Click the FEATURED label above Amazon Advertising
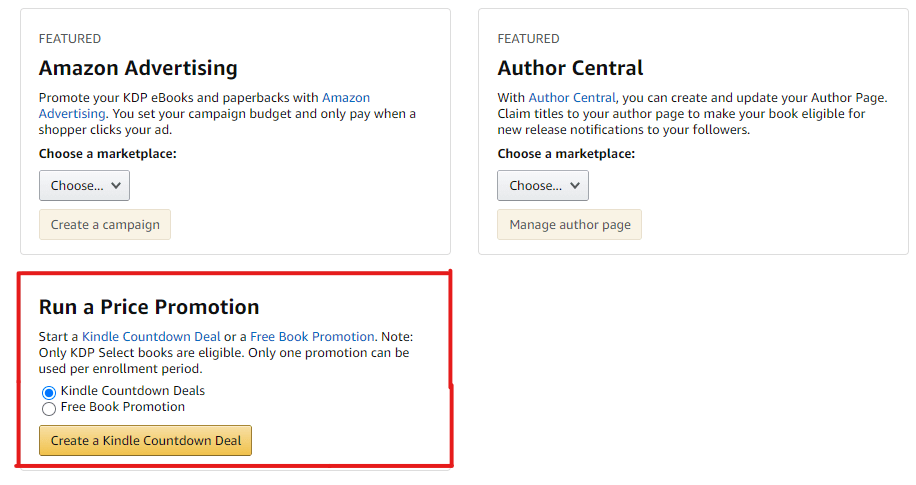The width and height of the screenshot is (916, 485). click(69, 39)
